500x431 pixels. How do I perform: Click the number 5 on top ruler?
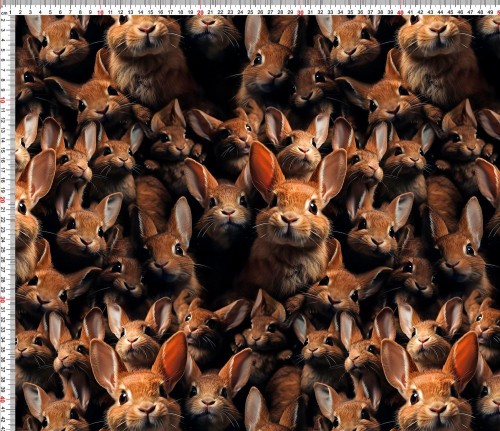[x=50, y=12]
